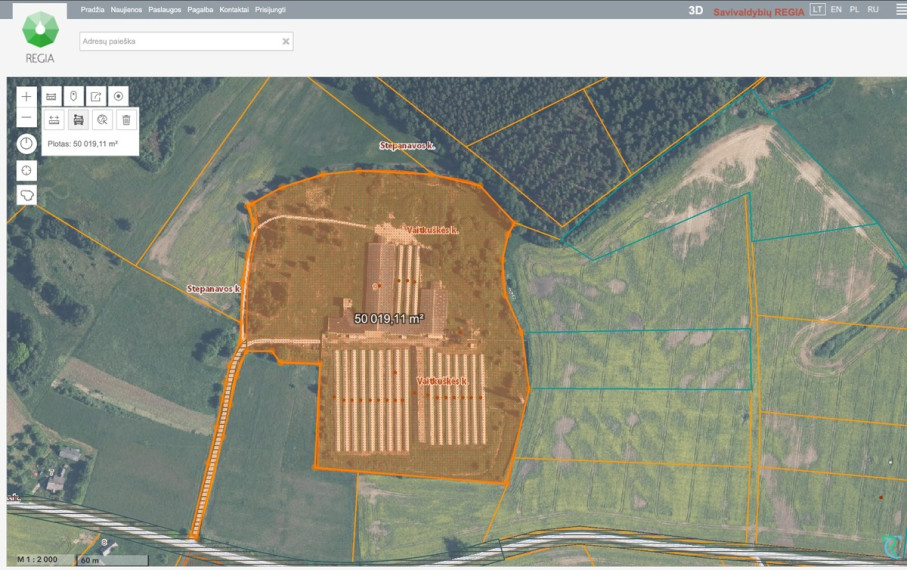Viewport: 907px width, 570px height.
Task: Open the Kontaktai menu item
Action: pyautogui.click(x=234, y=10)
